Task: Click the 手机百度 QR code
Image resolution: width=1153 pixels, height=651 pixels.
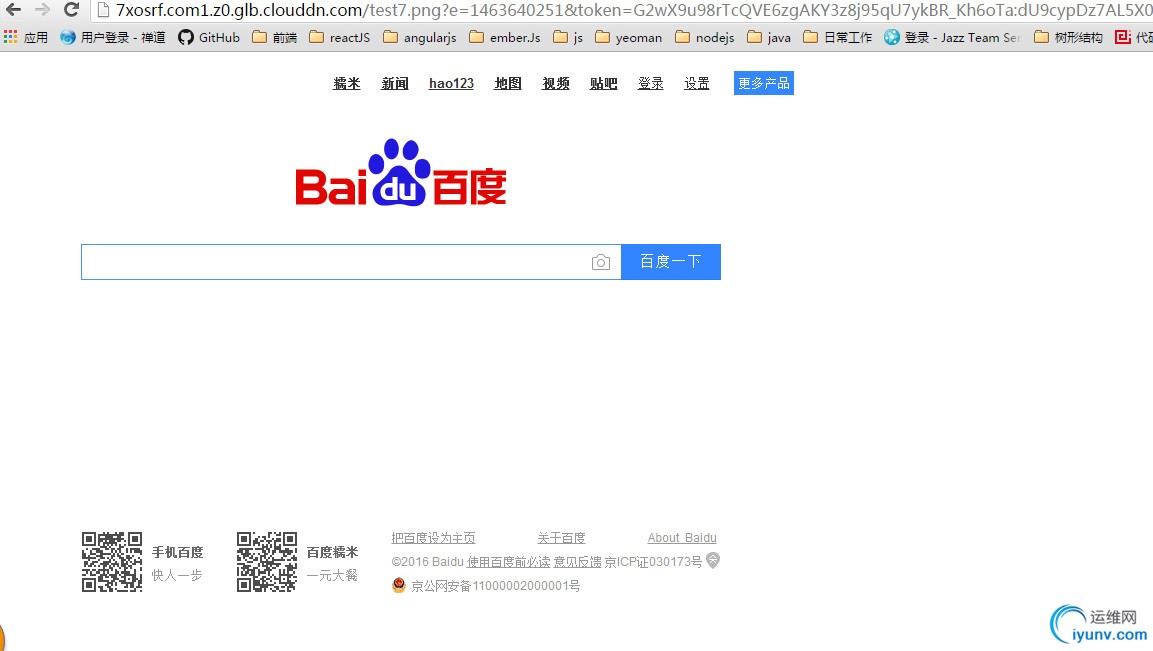Action: click(112, 562)
